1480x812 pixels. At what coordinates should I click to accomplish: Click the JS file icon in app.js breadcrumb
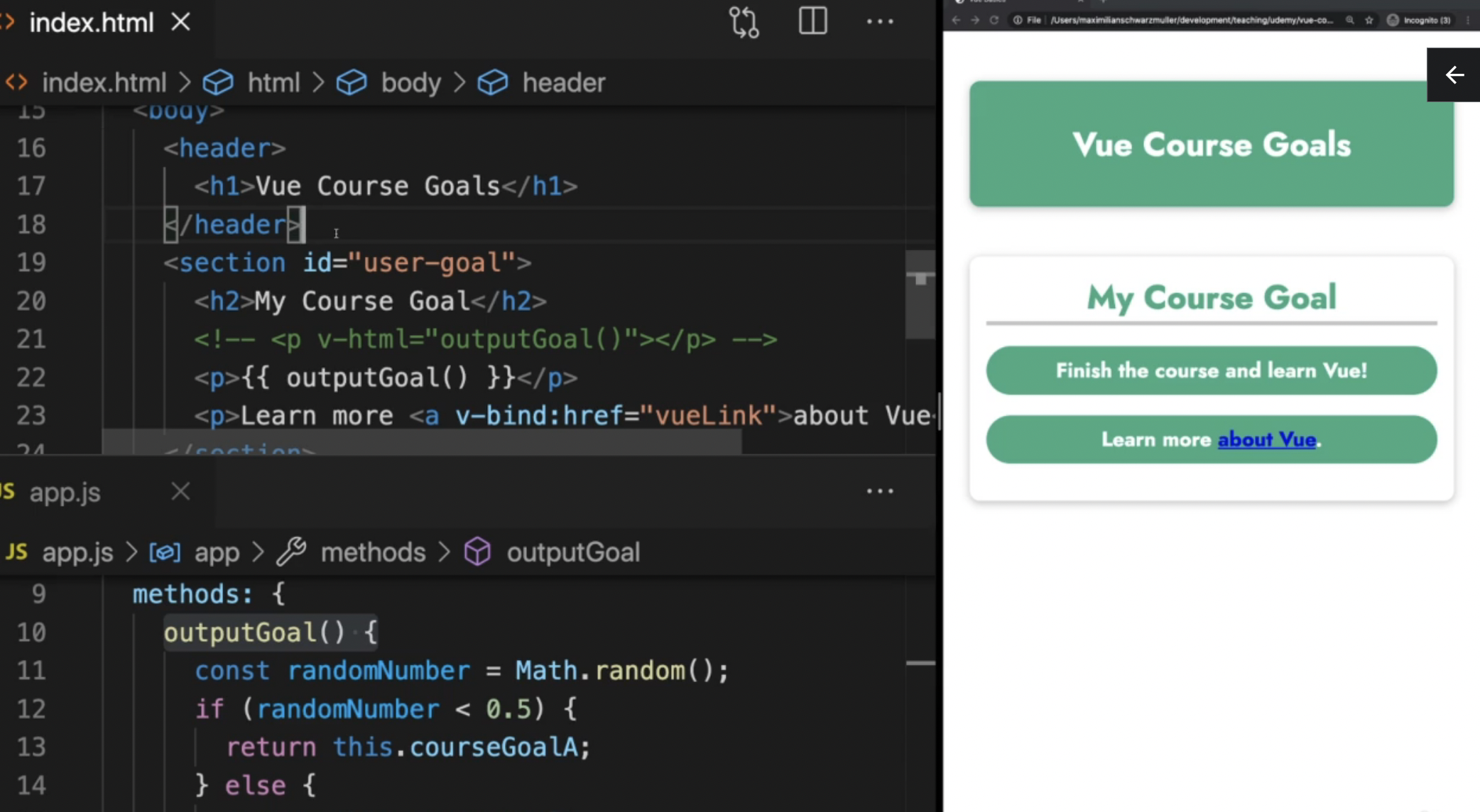click(16, 552)
